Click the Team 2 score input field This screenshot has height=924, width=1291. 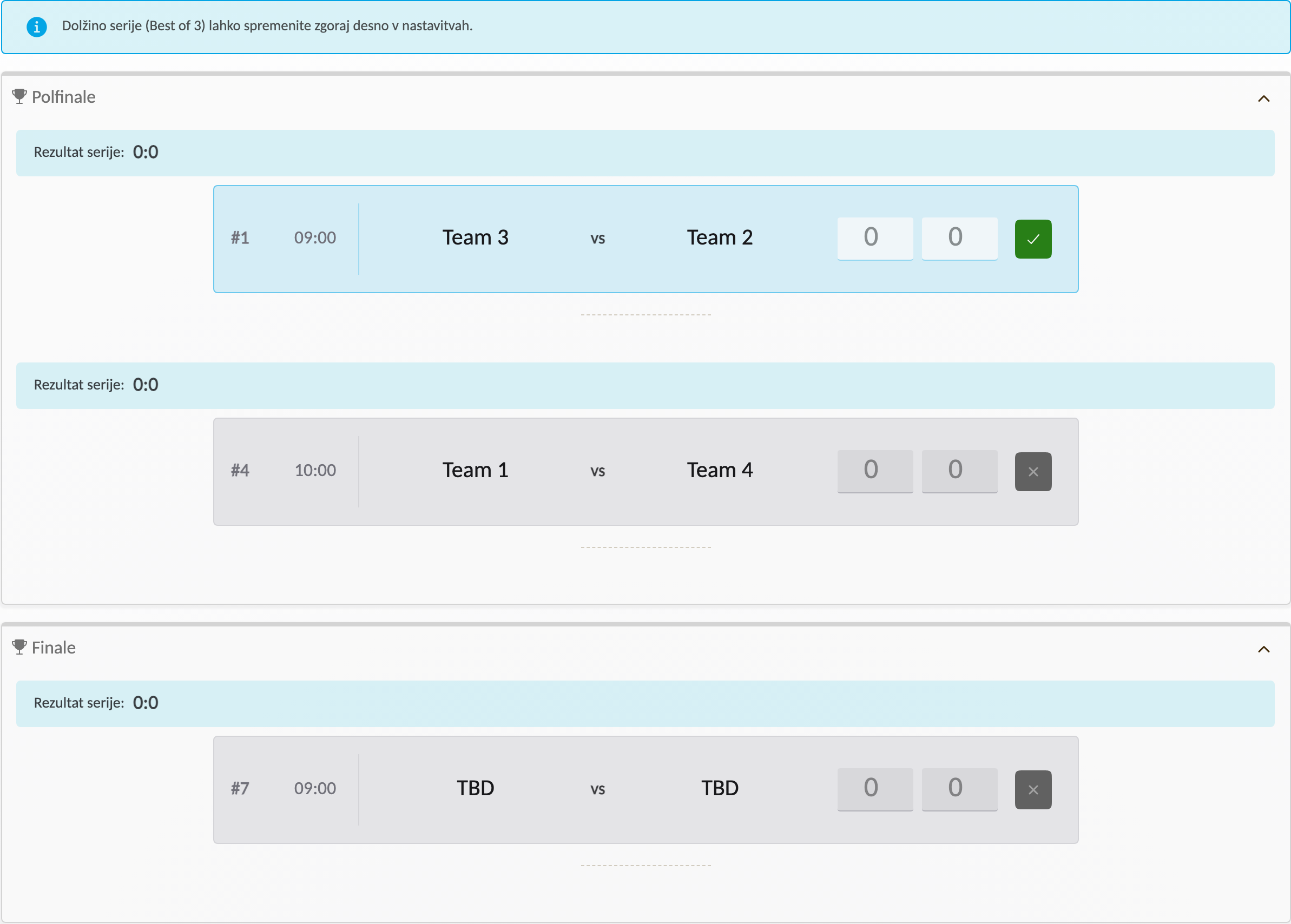[959, 239]
